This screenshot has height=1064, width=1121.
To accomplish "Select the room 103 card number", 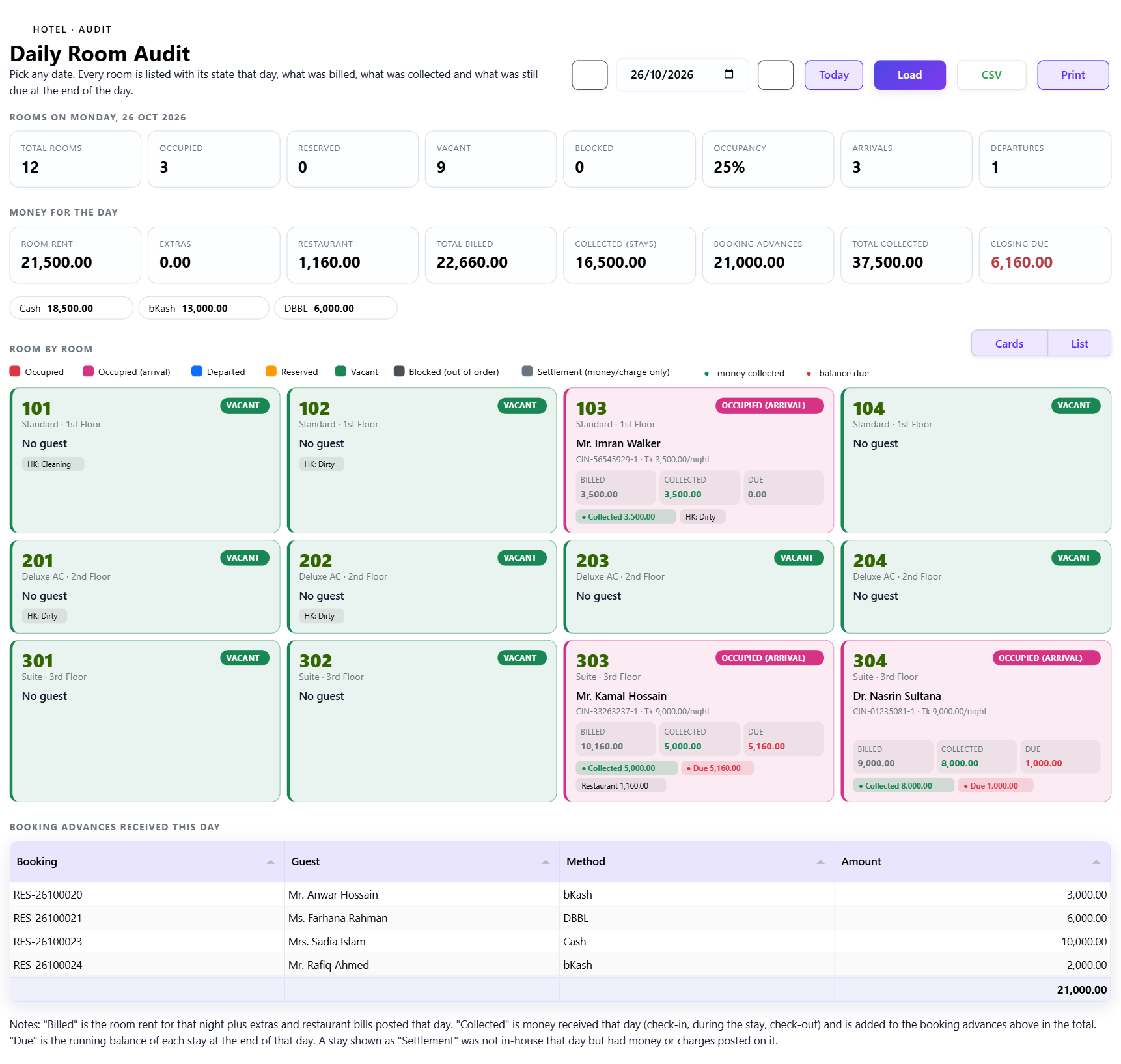I will 591,408.
